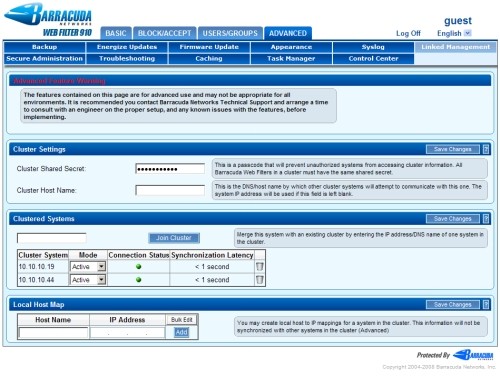Delete cluster system 10.10.10.19 trash icon
This screenshot has width=500, height=376.
coord(259,266)
